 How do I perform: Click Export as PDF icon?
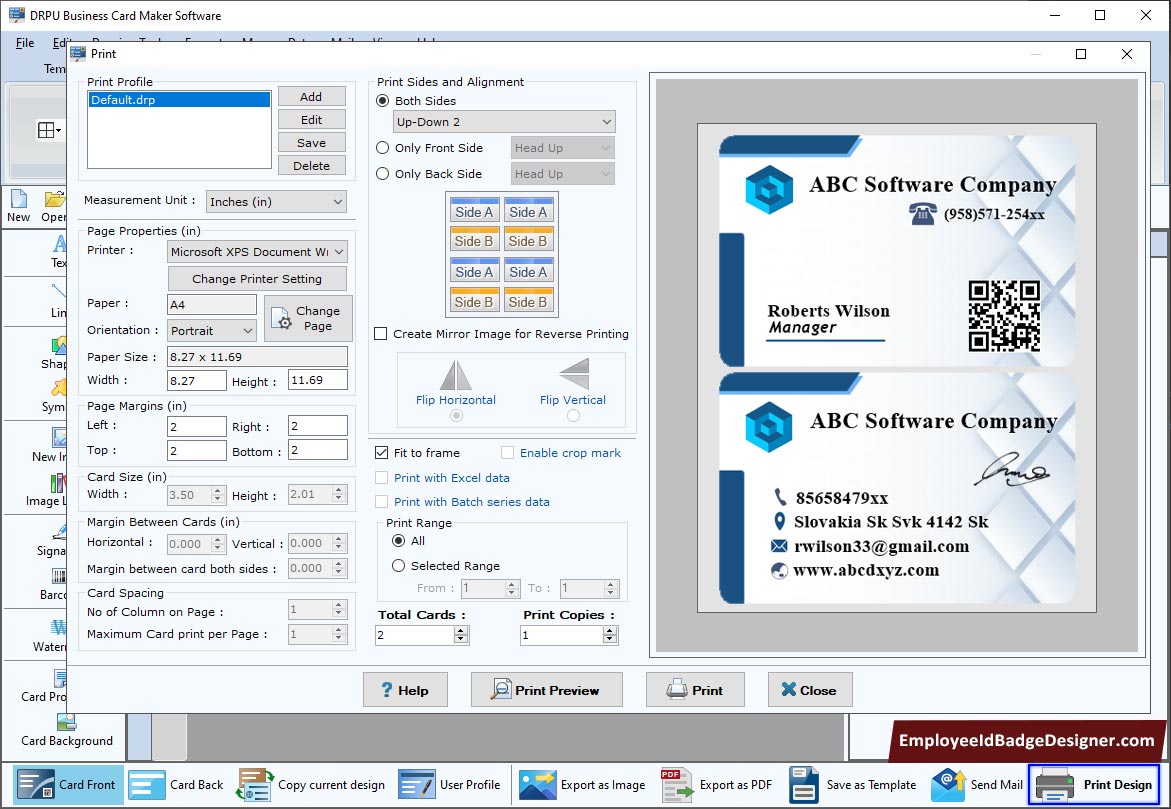click(x=677, y=784)
